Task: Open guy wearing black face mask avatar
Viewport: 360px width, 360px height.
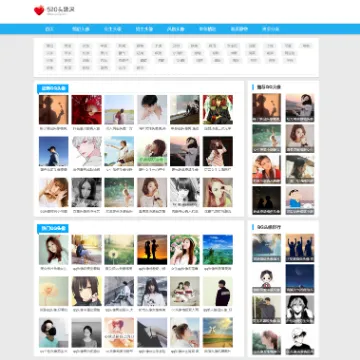Action: [53, 333]
